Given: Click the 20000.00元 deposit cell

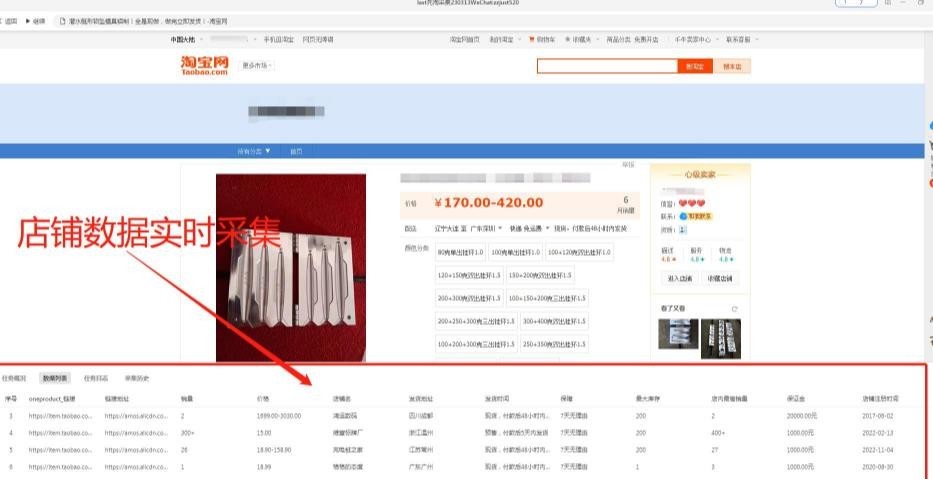Looking at the screenshot, I should click(801, 416).
